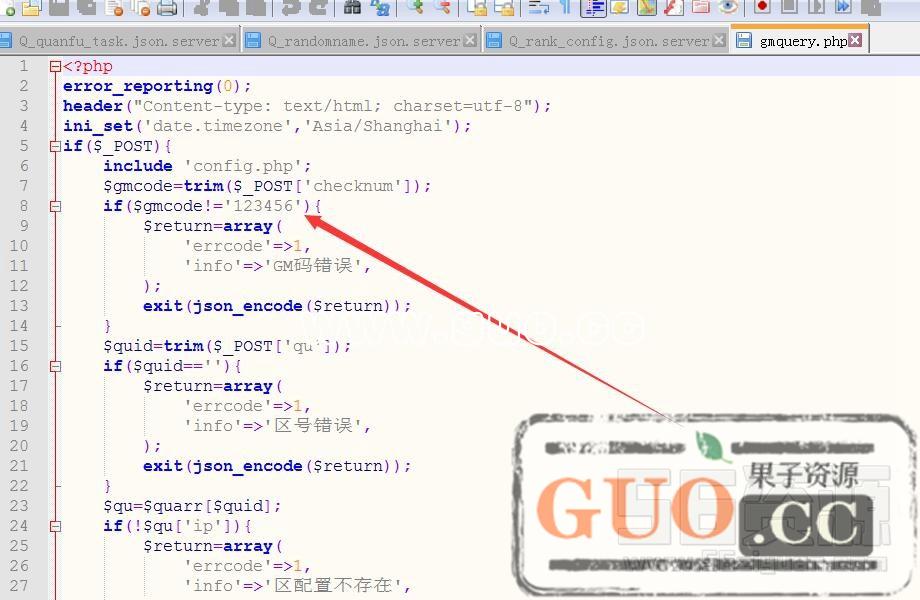Toggle the indent guide button
Screen dimensions: 920x600
tap(593, 8)
